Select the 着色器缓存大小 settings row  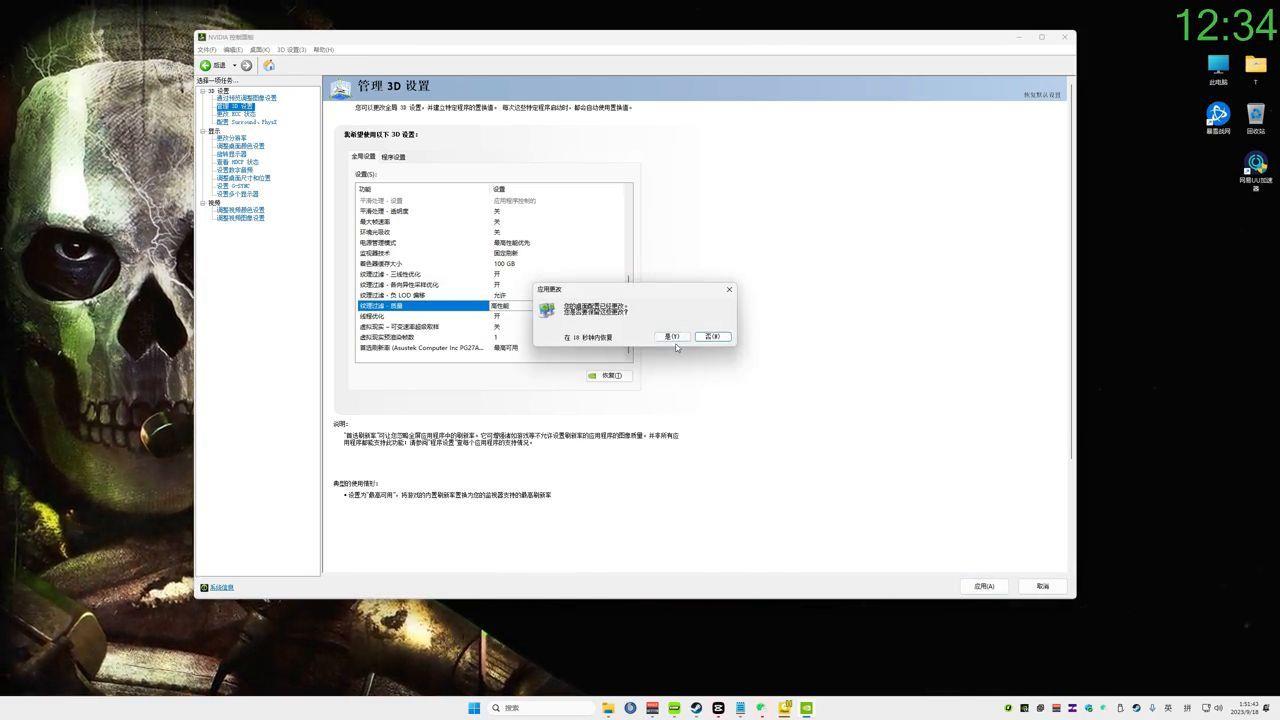(491, 264)
